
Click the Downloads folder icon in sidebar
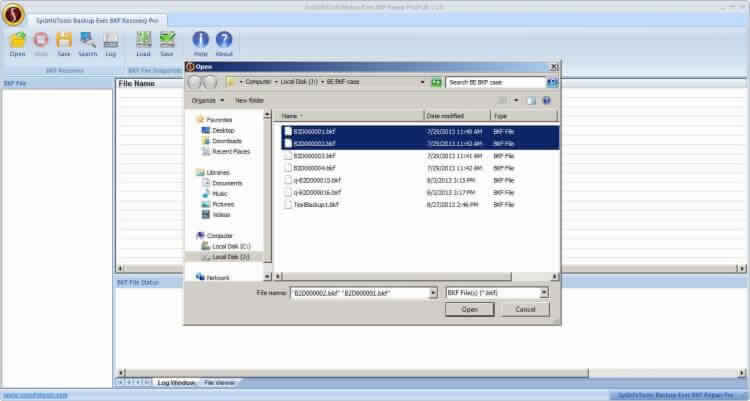click(206, 141)
